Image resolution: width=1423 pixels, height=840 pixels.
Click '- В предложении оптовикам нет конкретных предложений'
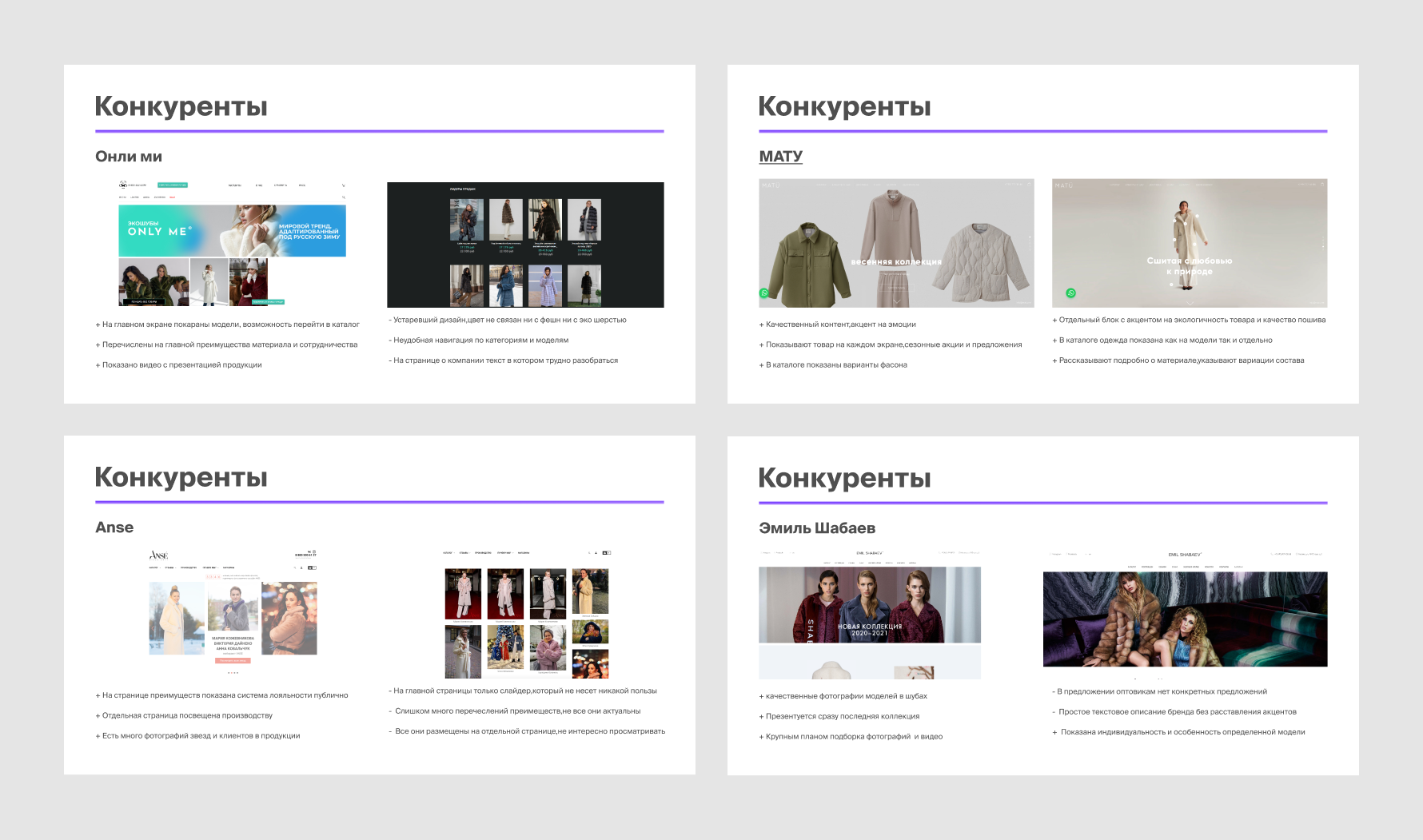point(1160,691)
